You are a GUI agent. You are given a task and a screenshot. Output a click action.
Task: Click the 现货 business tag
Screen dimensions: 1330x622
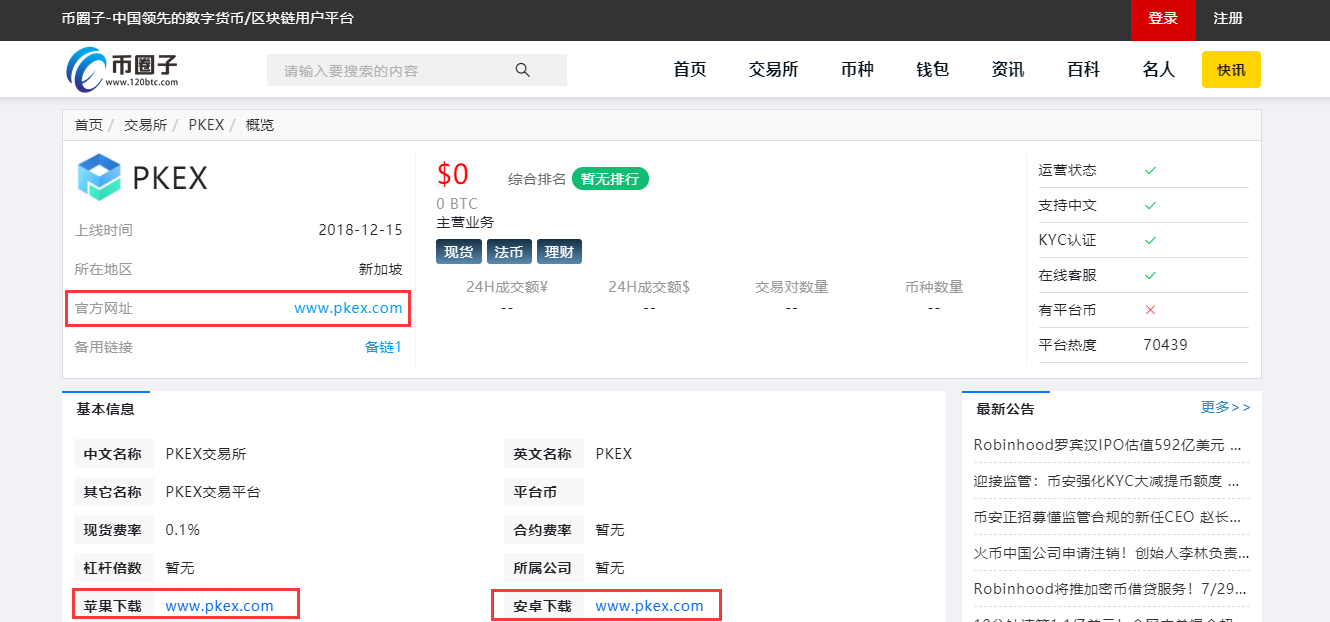tap(459, 252)
